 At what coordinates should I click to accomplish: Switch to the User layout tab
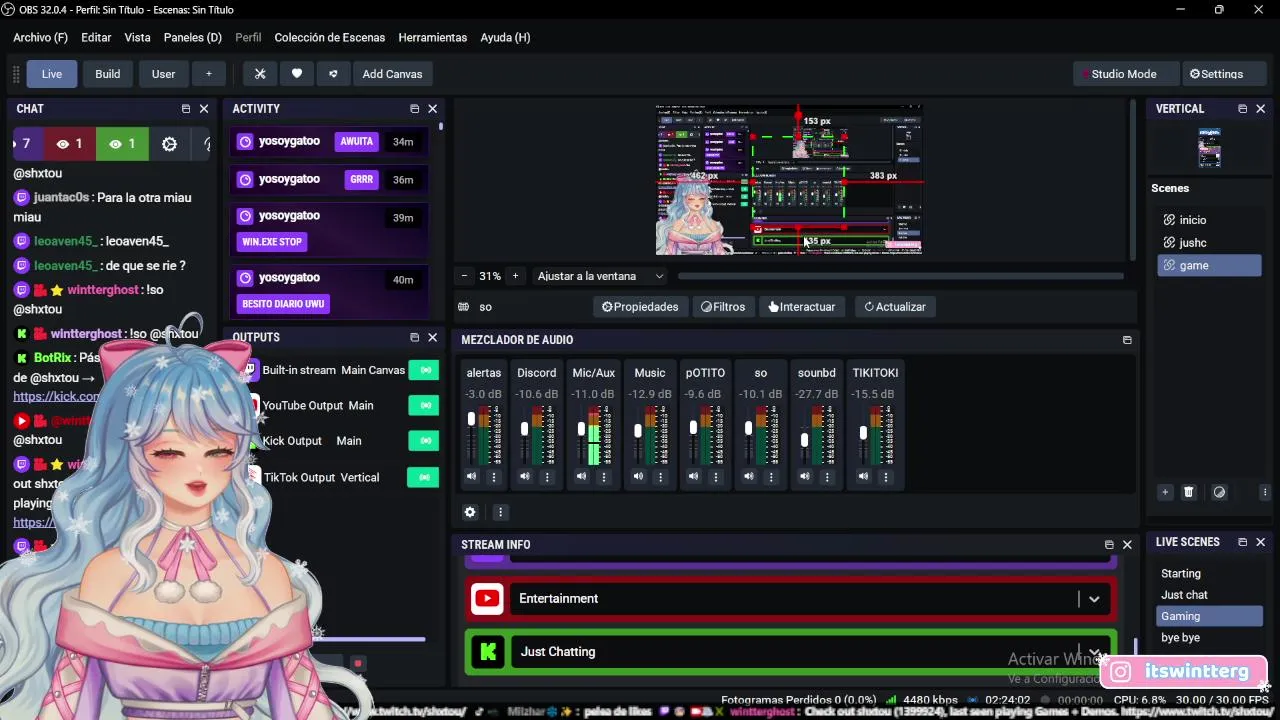163,74
